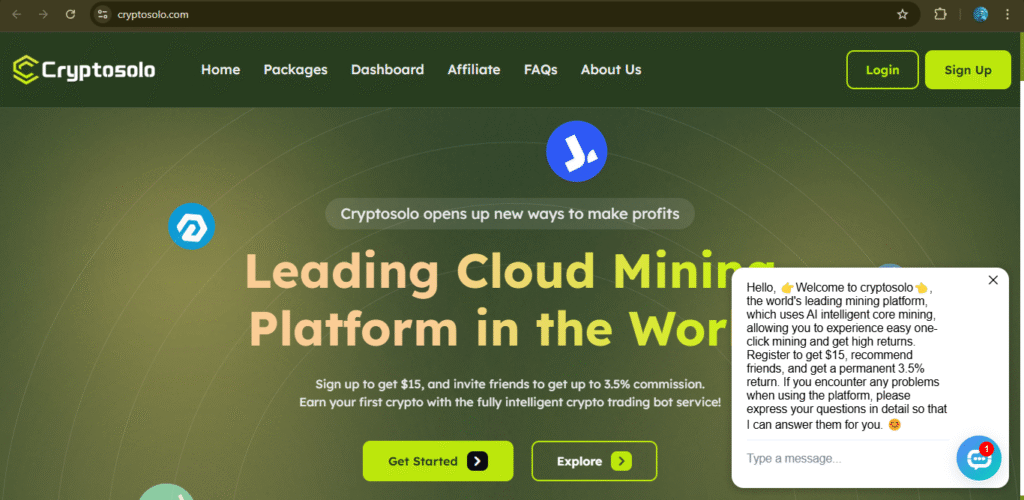Open the Chrome three-dot menu

tap(1007, 14)
